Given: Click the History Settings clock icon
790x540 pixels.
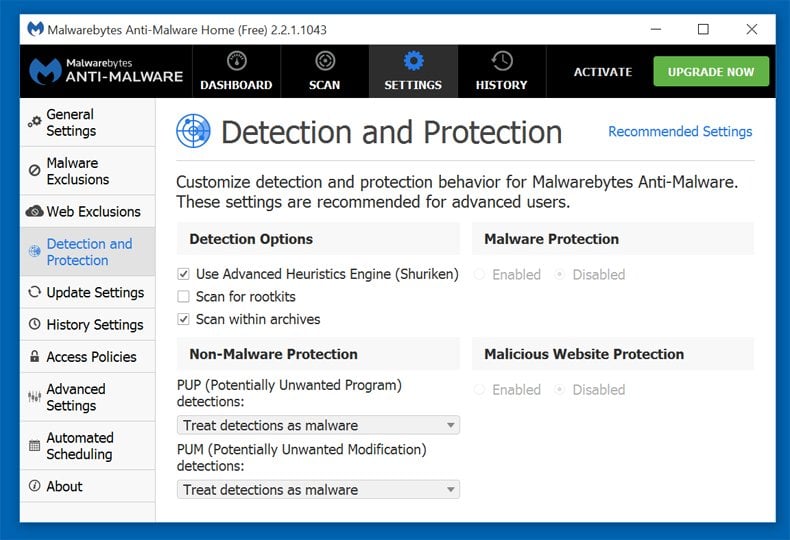Looking at the screenshot, I should coord(34,324).
